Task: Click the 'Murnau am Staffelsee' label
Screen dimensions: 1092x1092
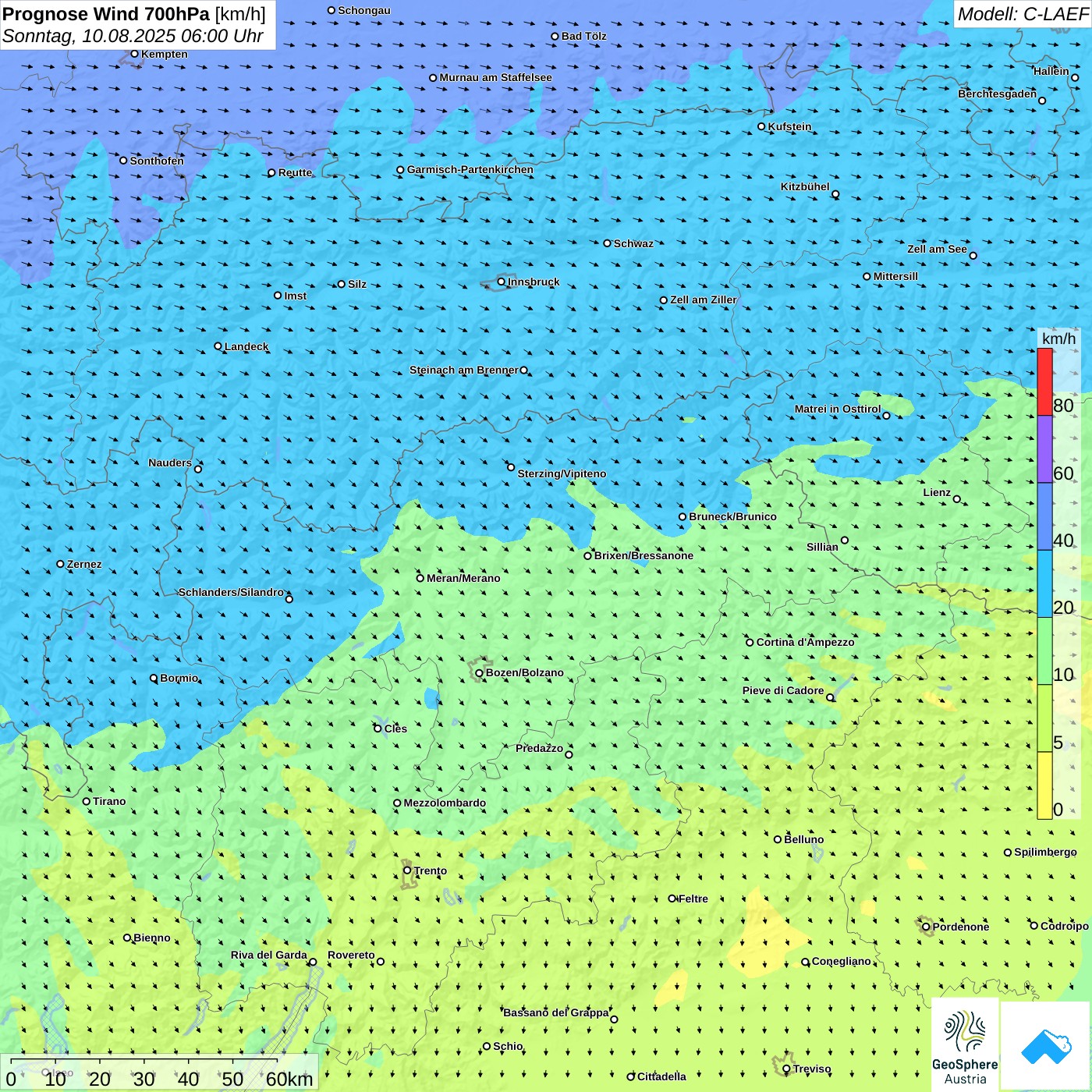Action: (495, 77)
